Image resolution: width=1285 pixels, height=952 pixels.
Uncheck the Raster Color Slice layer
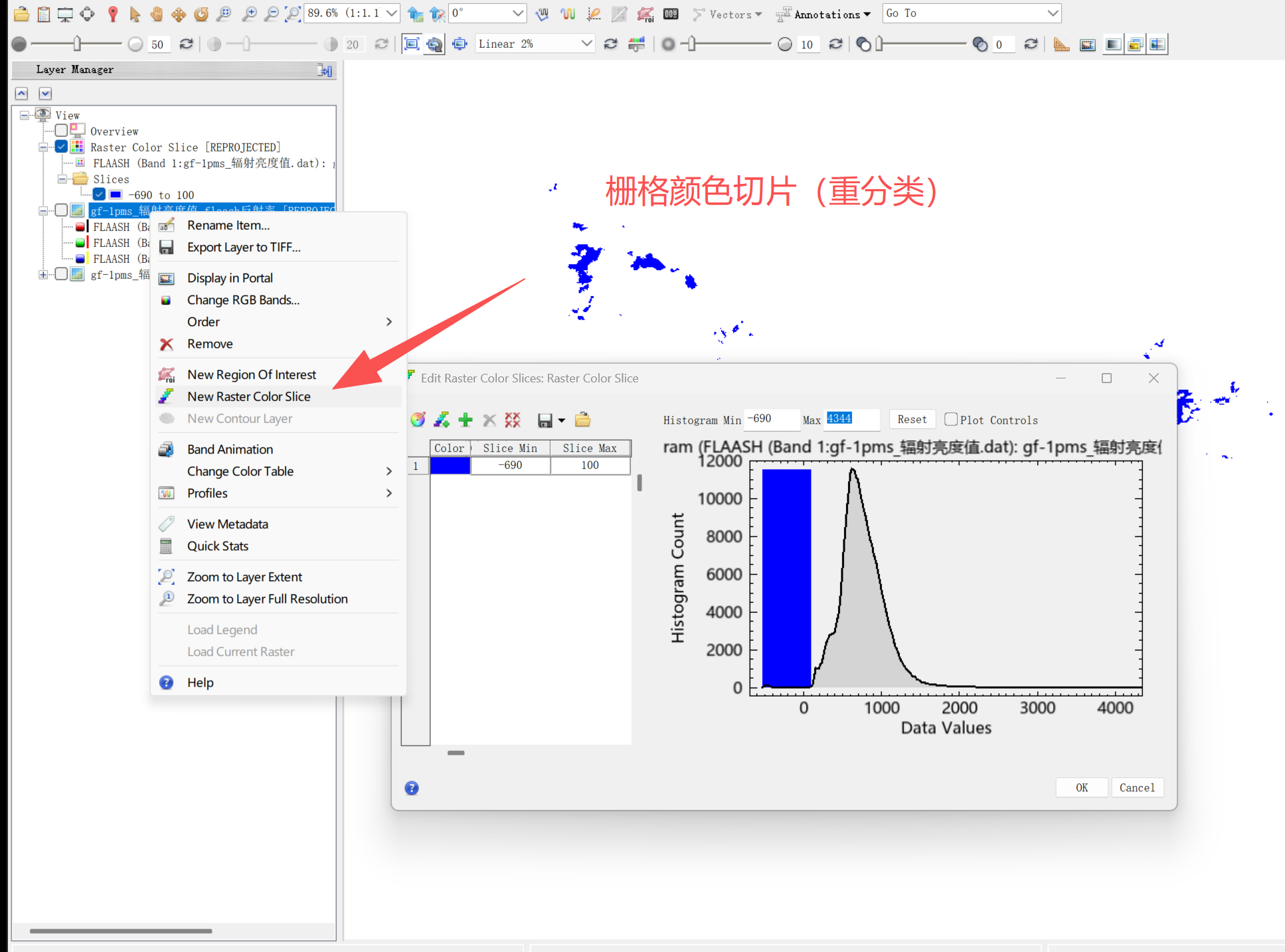point(62,147)
